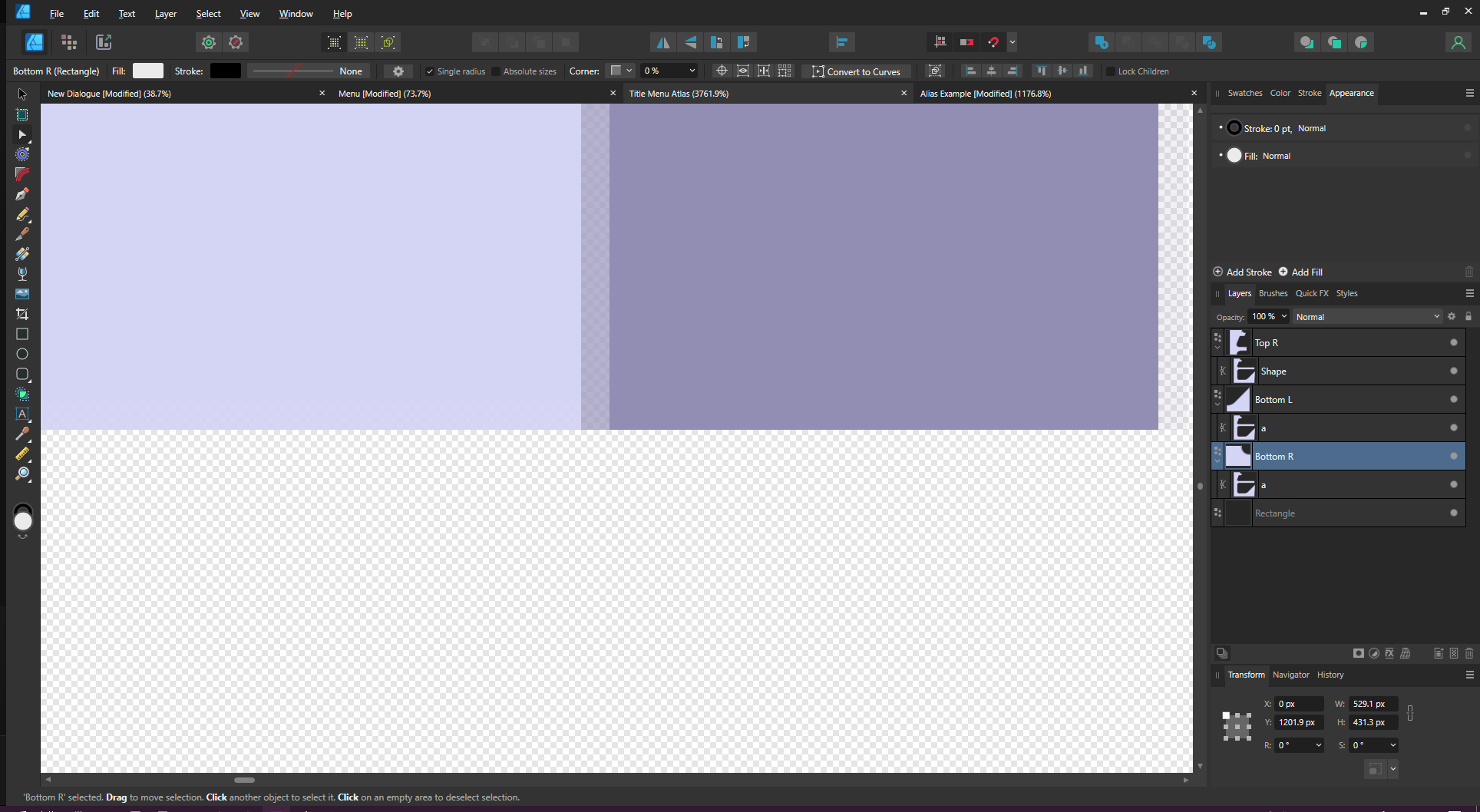Switch to the Swatches tab
The width and height of the screenshot is (1480, 812).
coord(1244,93)
